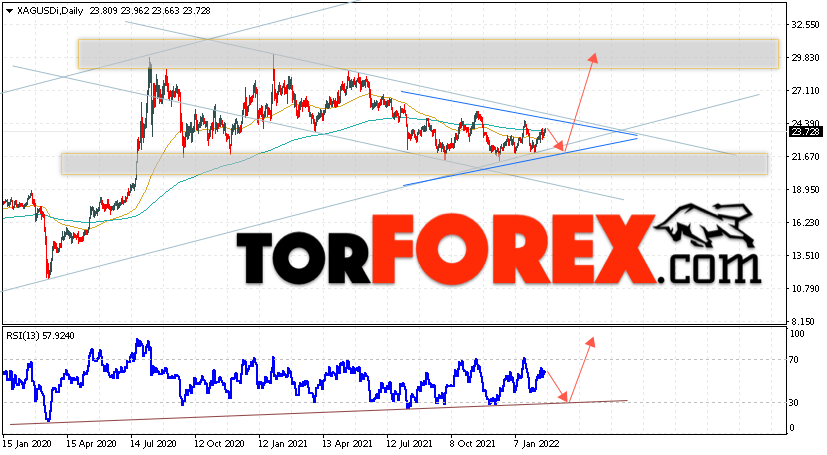Click the 12 Jan 2021 date label

point(283,443)
